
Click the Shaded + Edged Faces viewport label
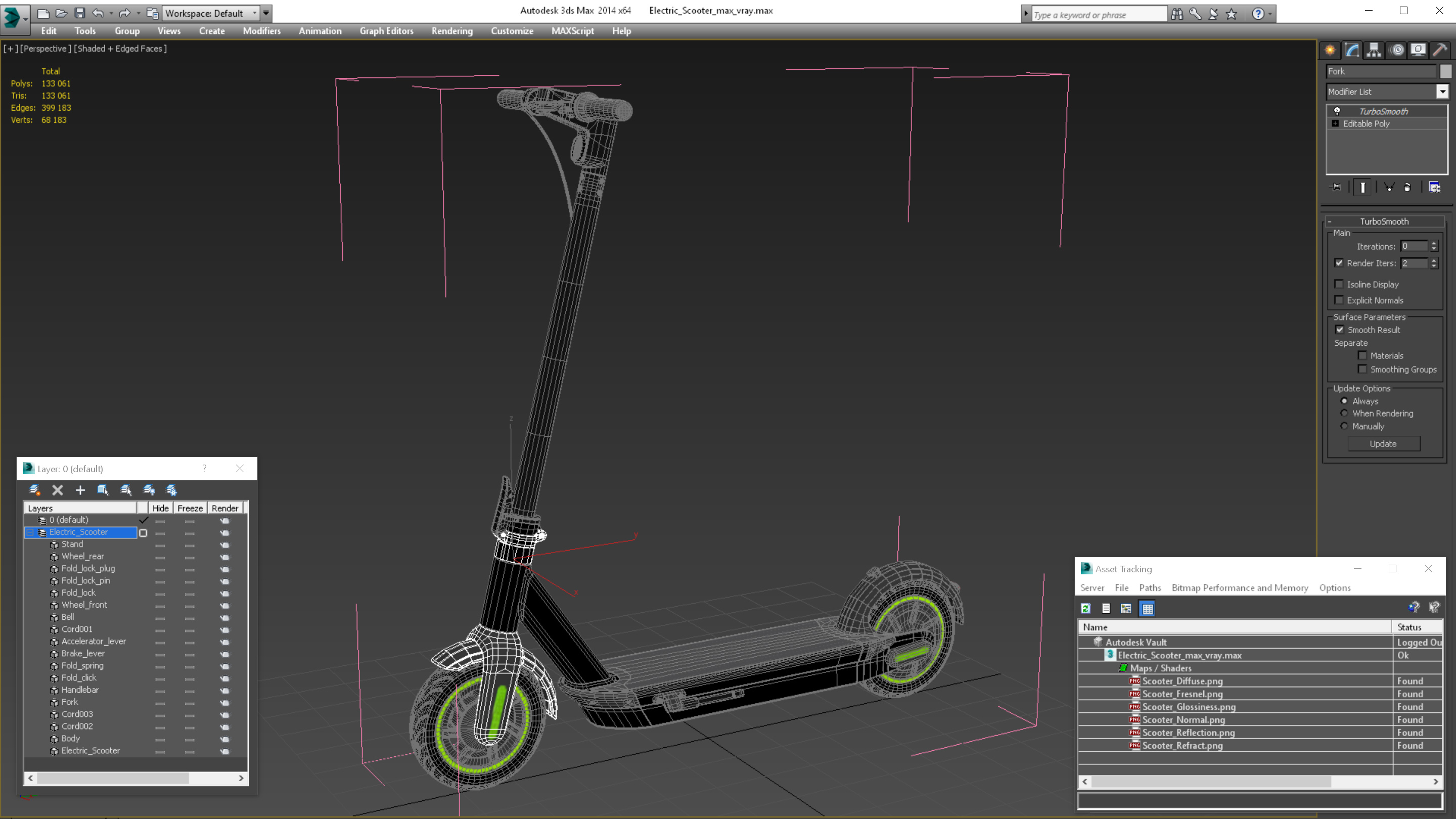[120, 49]
